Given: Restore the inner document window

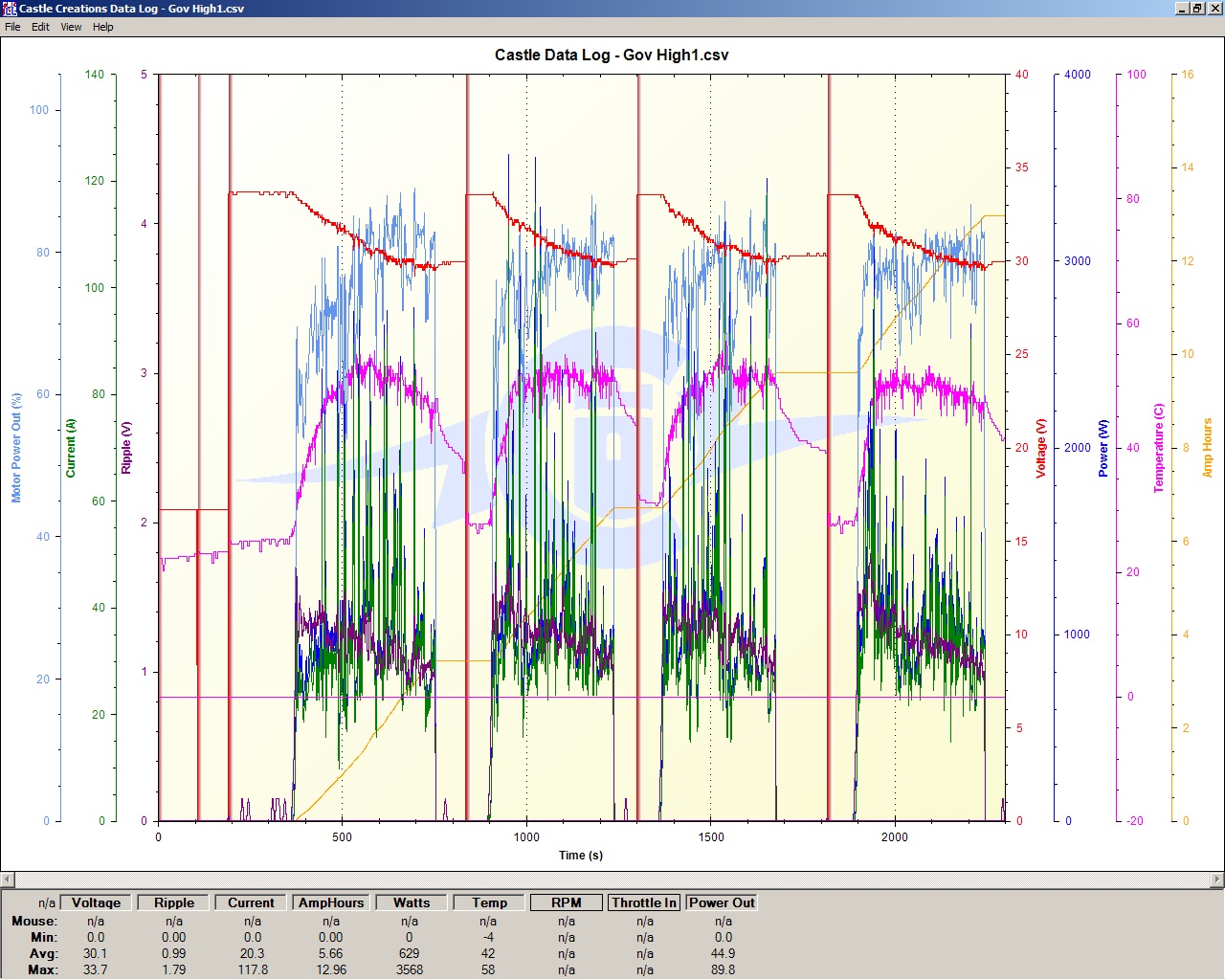Looking at the screenshot, I should point(1197,9).
